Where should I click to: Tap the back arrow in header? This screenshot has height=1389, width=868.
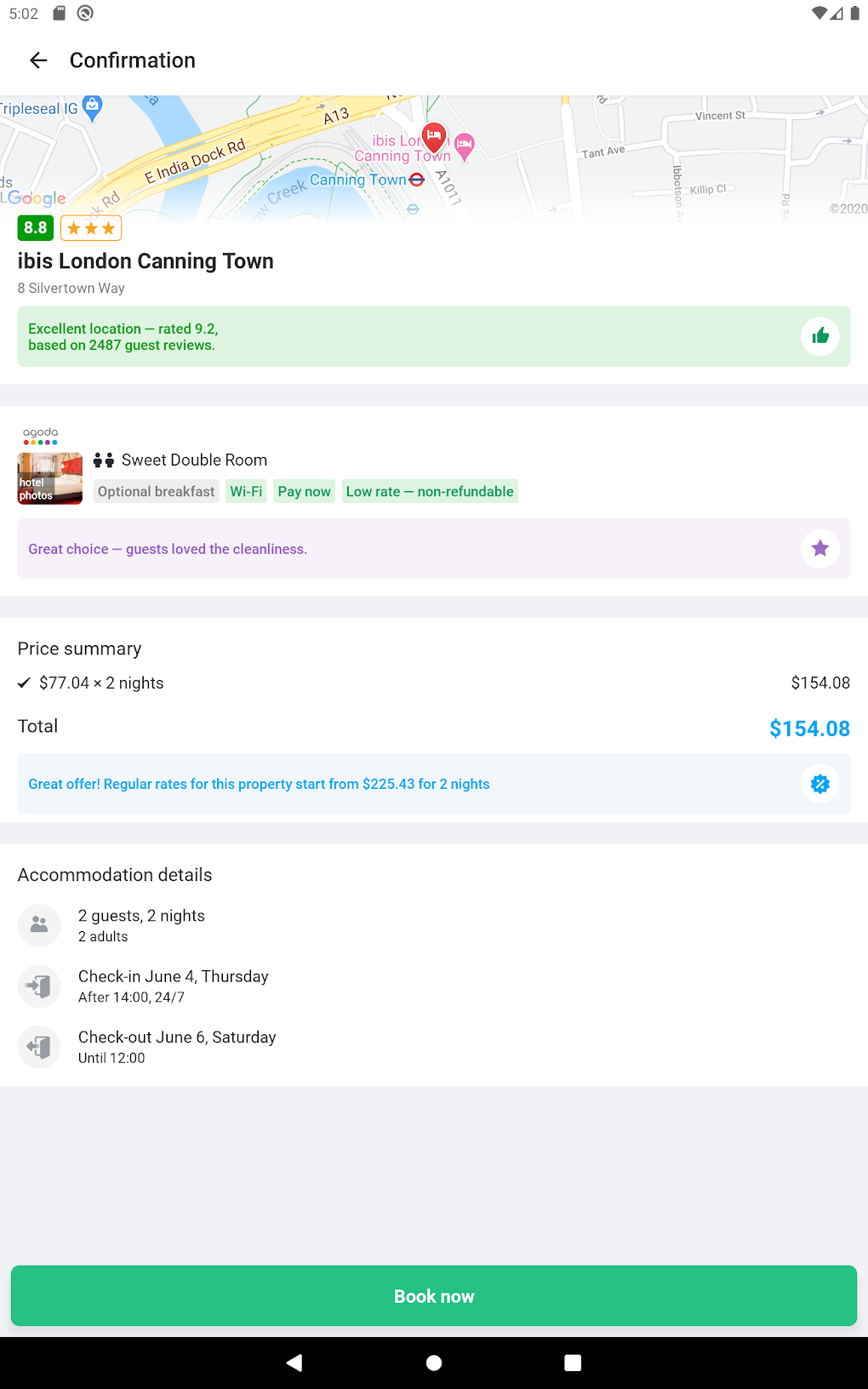click(x=38, y=60)
